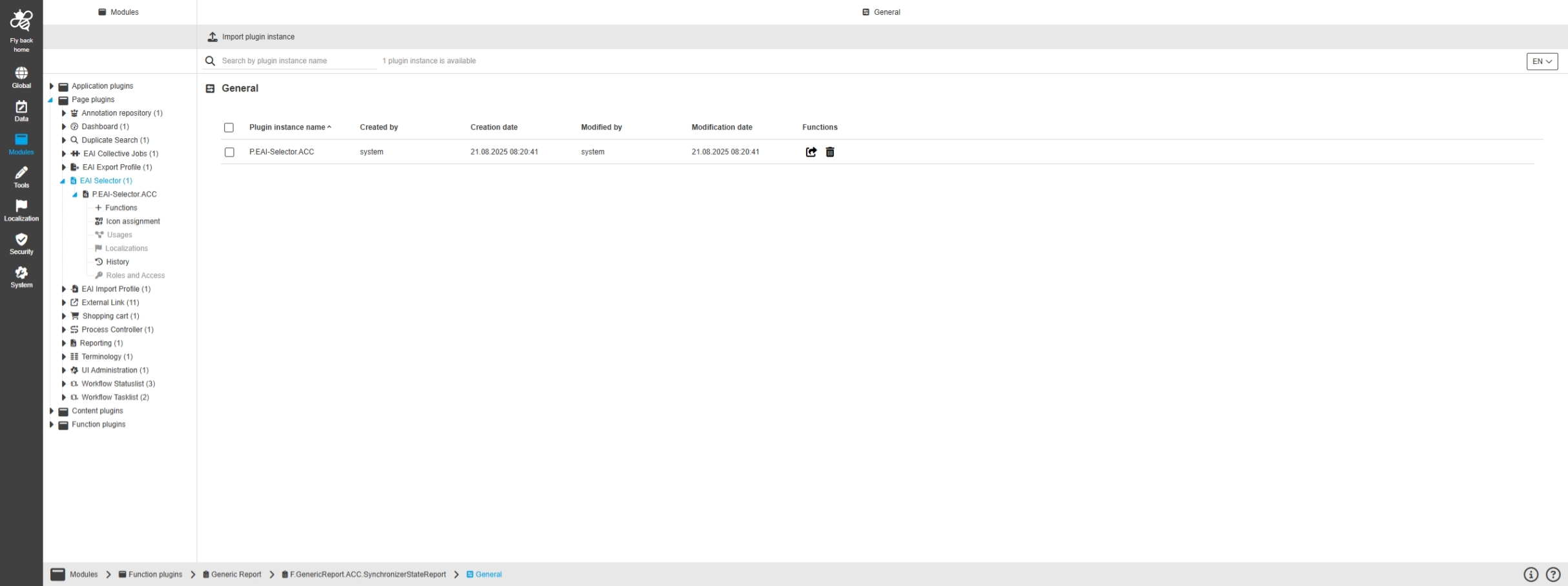Click the History clock icon in tree
Image resolution: width=1568 pixels, height=586 pixels.
(99, 262)
